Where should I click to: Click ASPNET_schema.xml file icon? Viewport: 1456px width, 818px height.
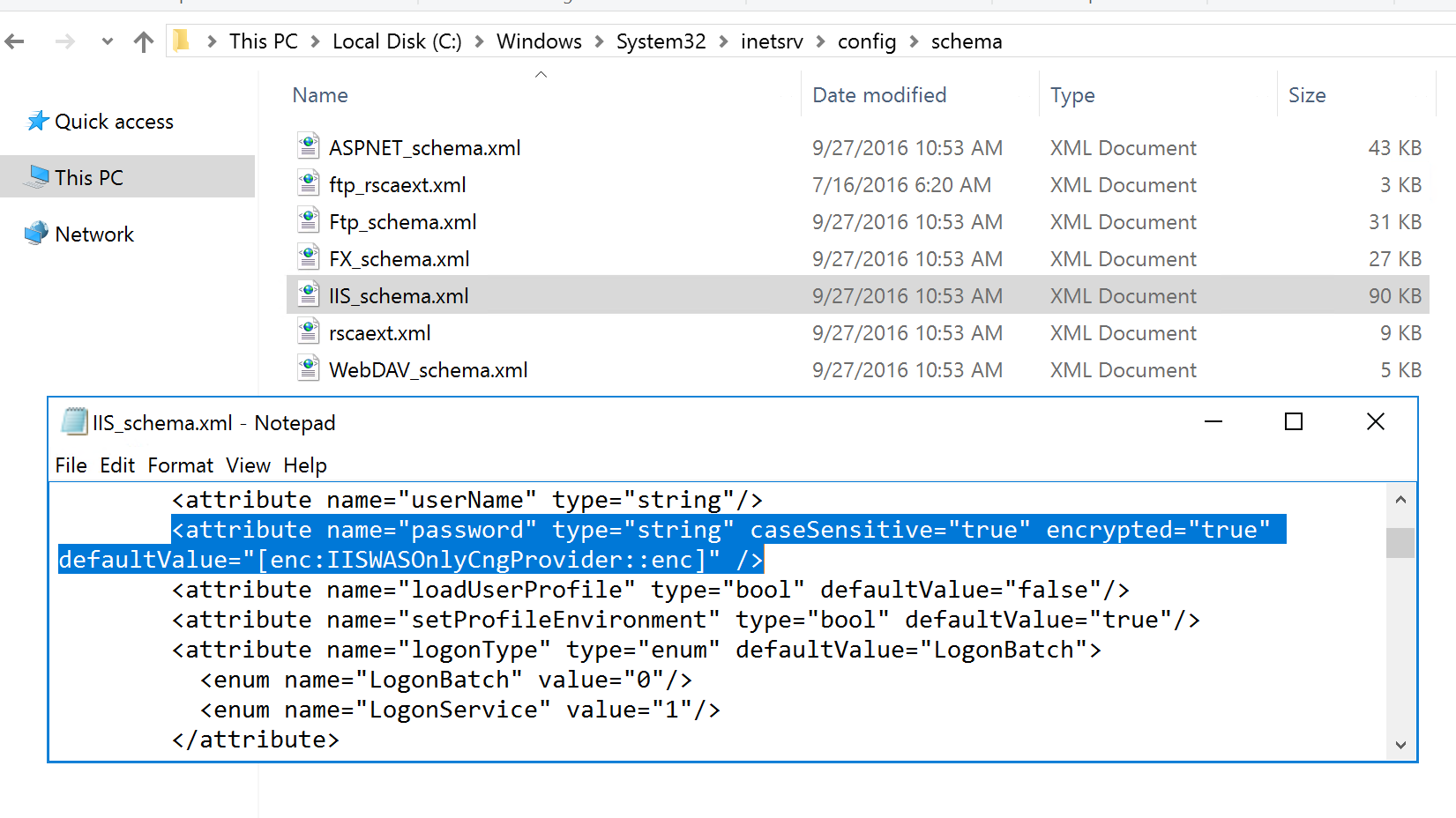(308, 145)
